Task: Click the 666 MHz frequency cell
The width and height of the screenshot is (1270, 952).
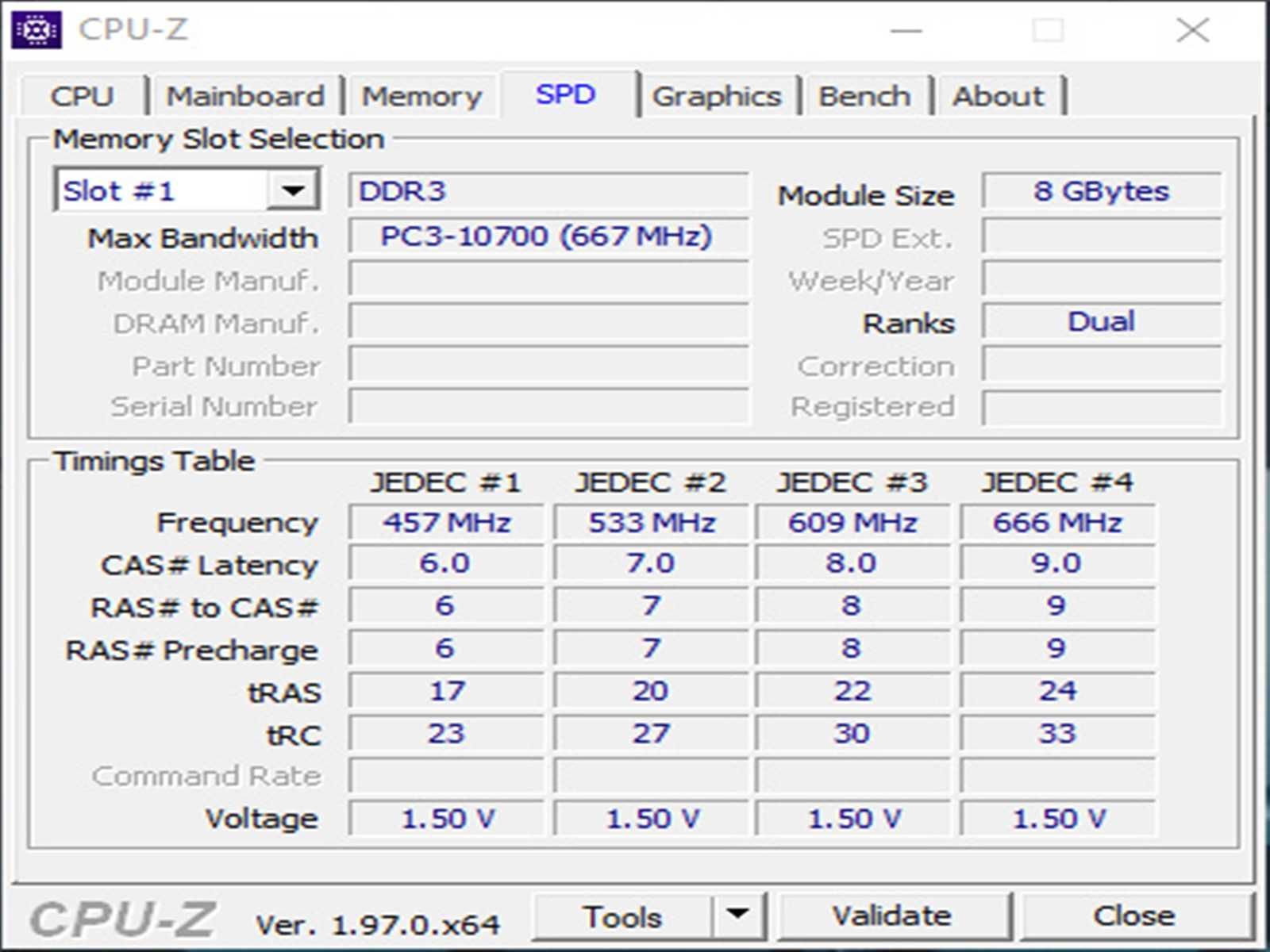Action: click(1057, 522)
